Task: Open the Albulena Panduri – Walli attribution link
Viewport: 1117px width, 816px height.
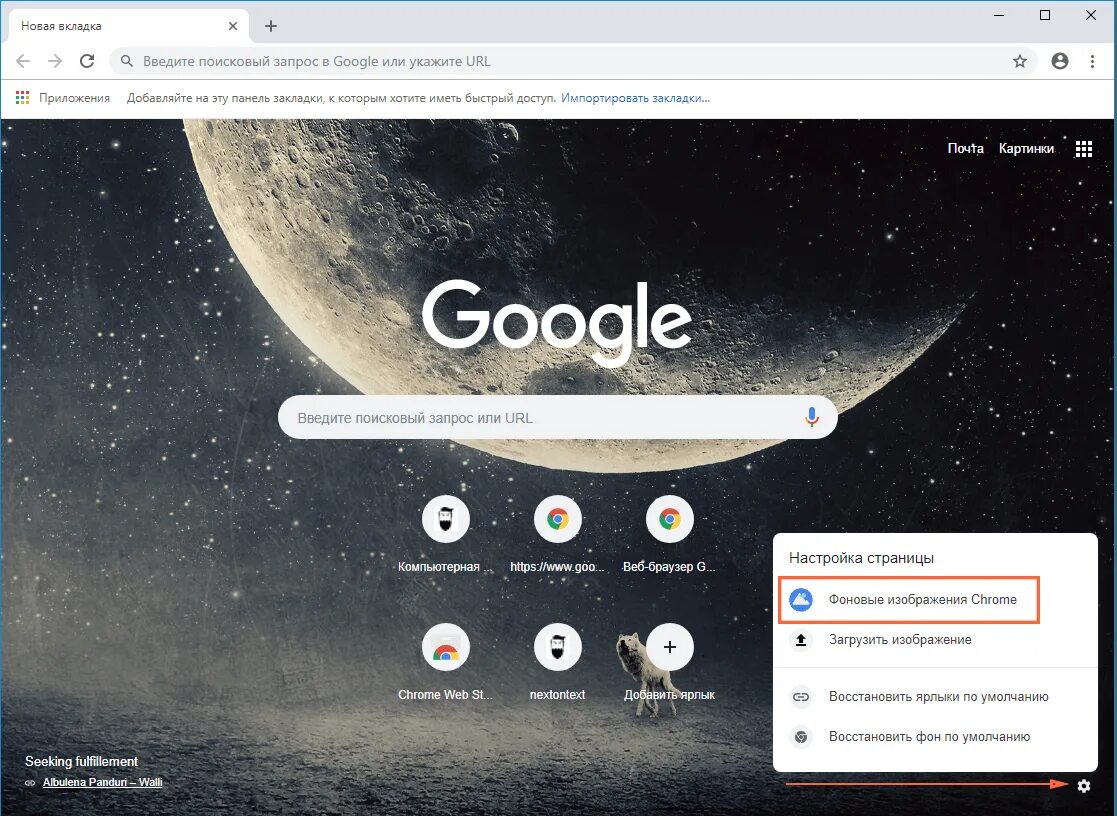Action: point(103,783)
